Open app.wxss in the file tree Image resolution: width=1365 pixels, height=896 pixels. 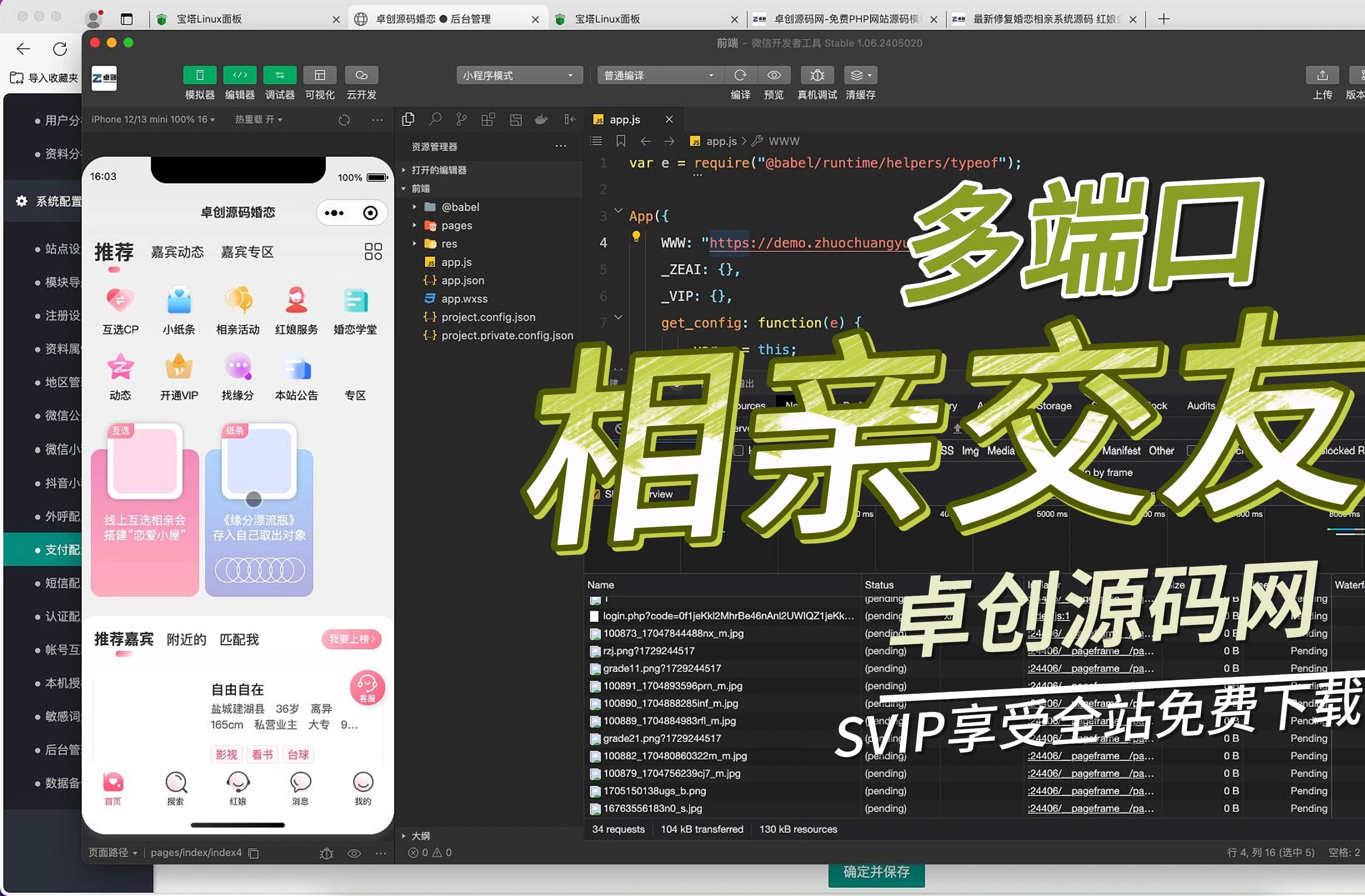pos(464,298)
